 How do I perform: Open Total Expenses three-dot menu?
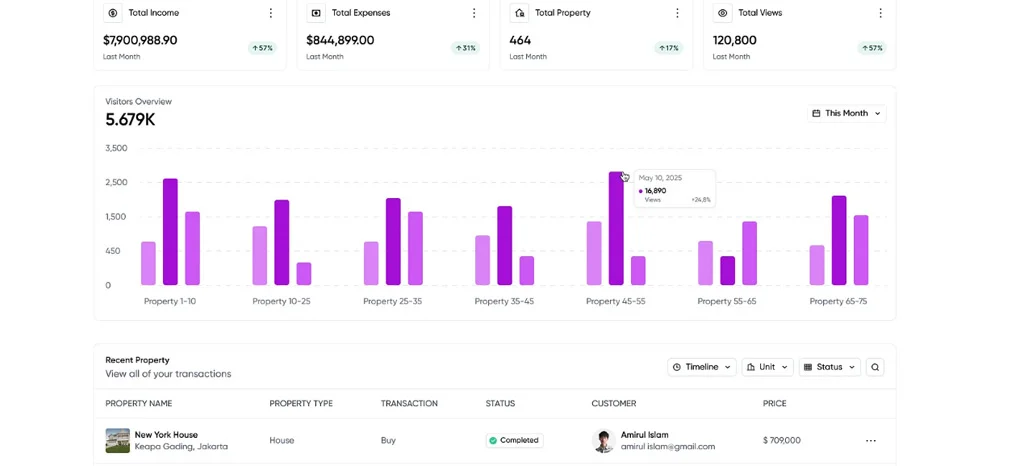(x=474, y=13)
